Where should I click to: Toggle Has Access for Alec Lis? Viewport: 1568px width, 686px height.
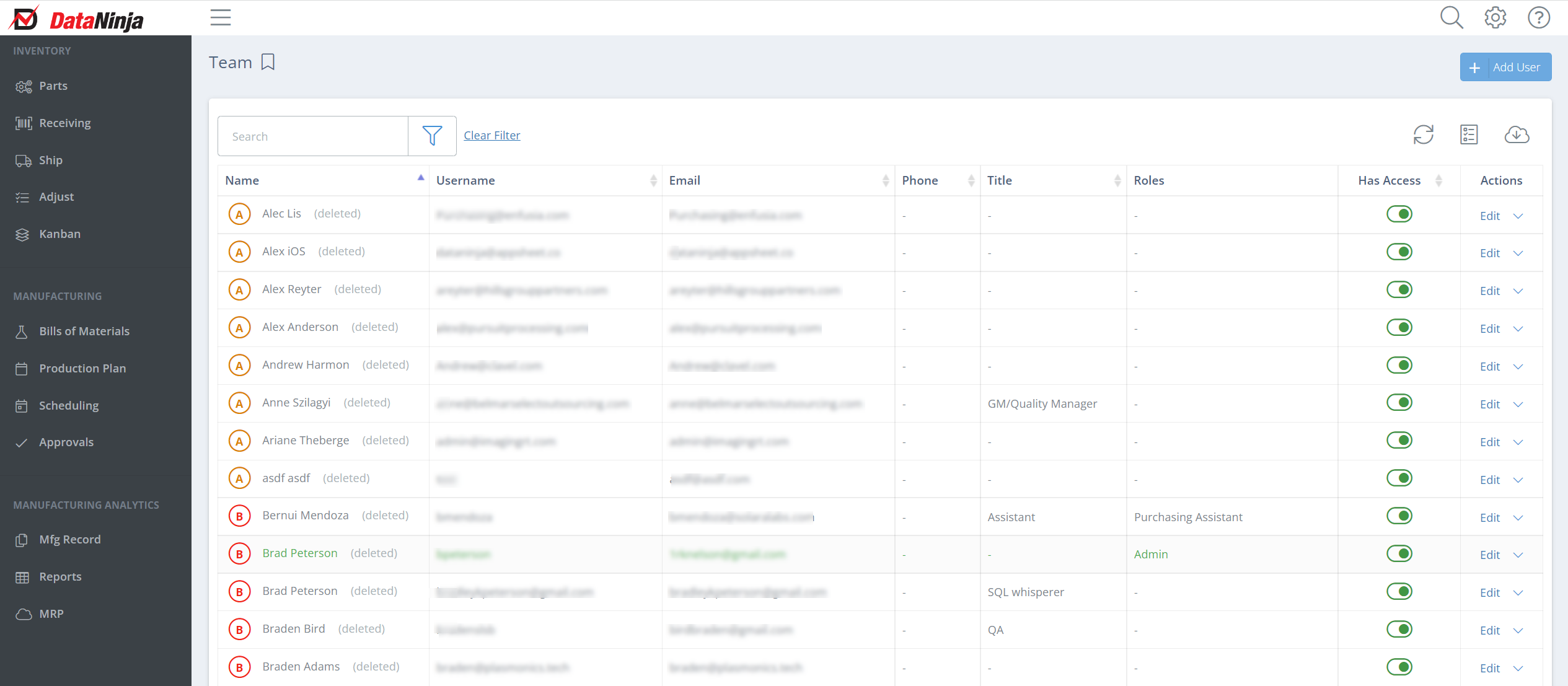[x=1399, y=214]
